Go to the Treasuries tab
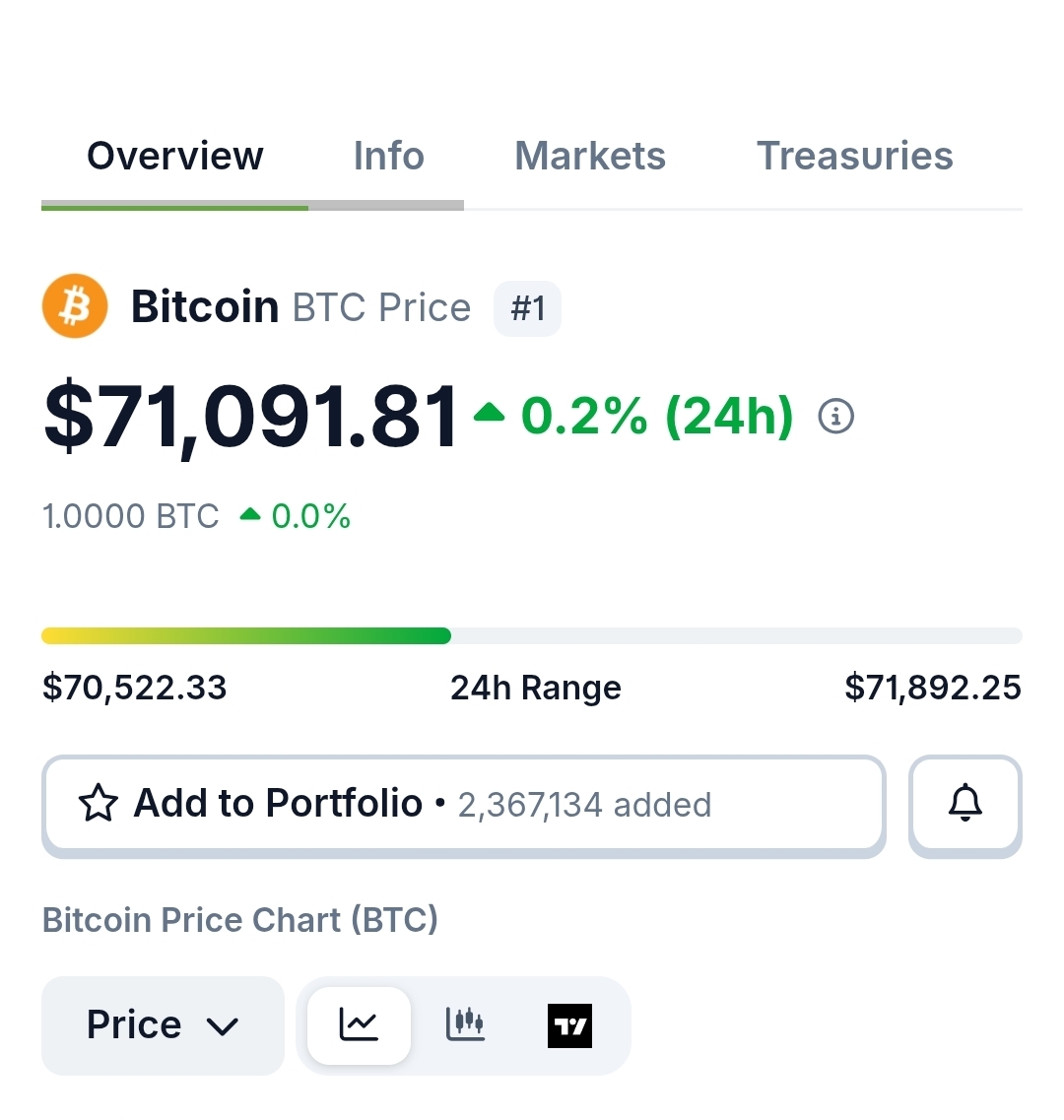 coord(854,157)
